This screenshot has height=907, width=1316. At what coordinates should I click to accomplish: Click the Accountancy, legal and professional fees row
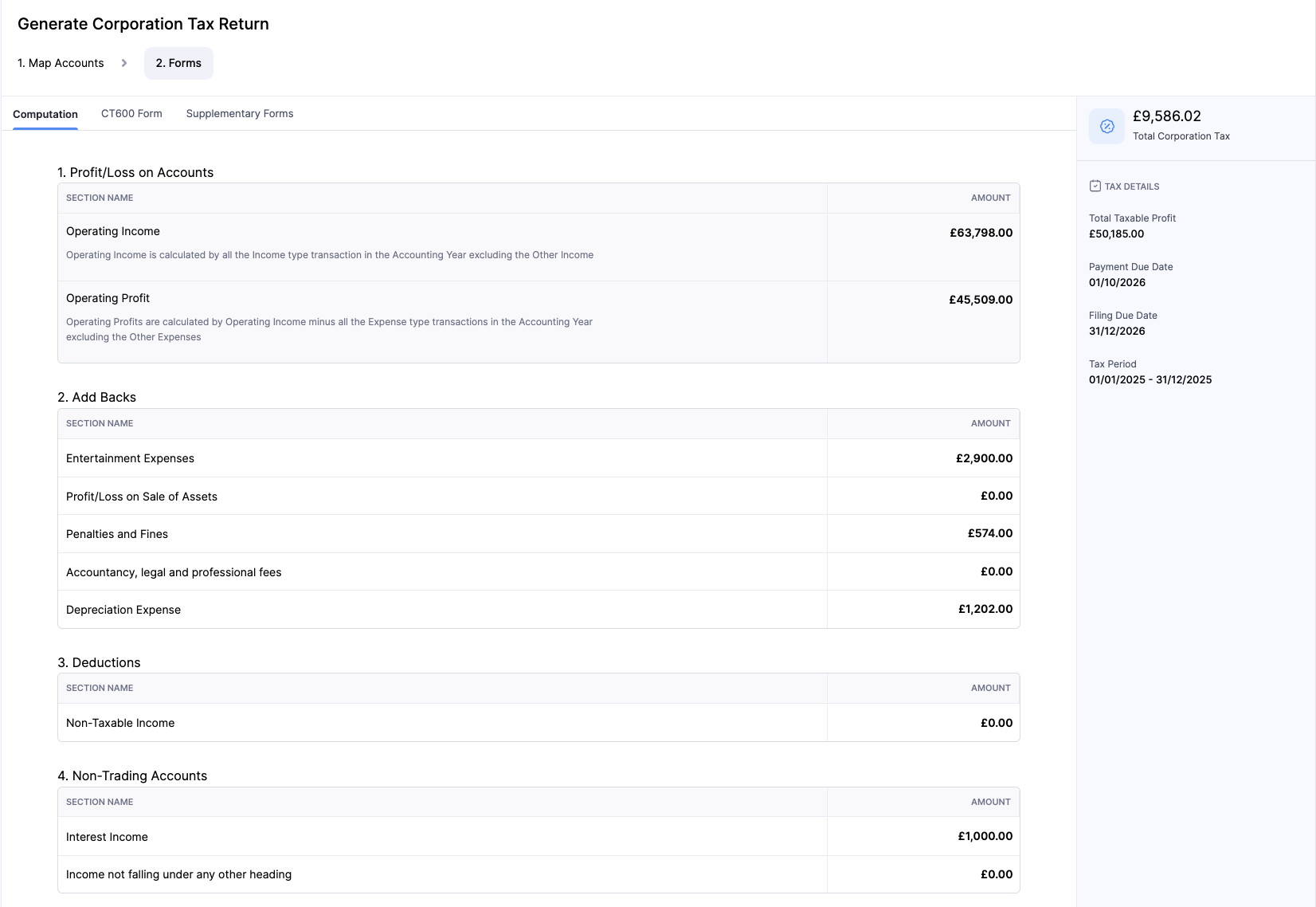pos(174,572)
